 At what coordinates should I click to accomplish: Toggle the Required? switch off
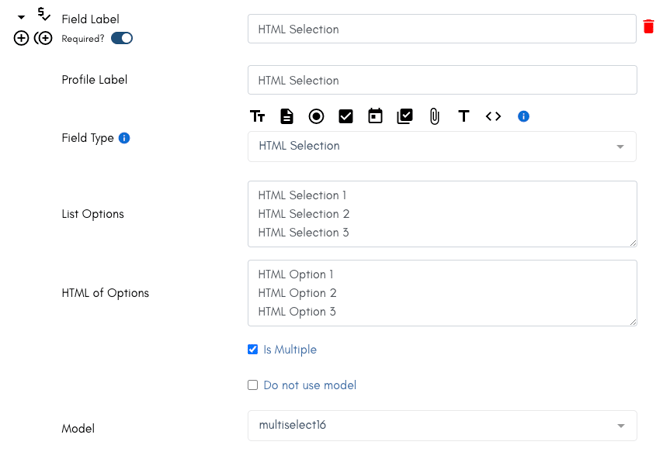coord(122,38)
